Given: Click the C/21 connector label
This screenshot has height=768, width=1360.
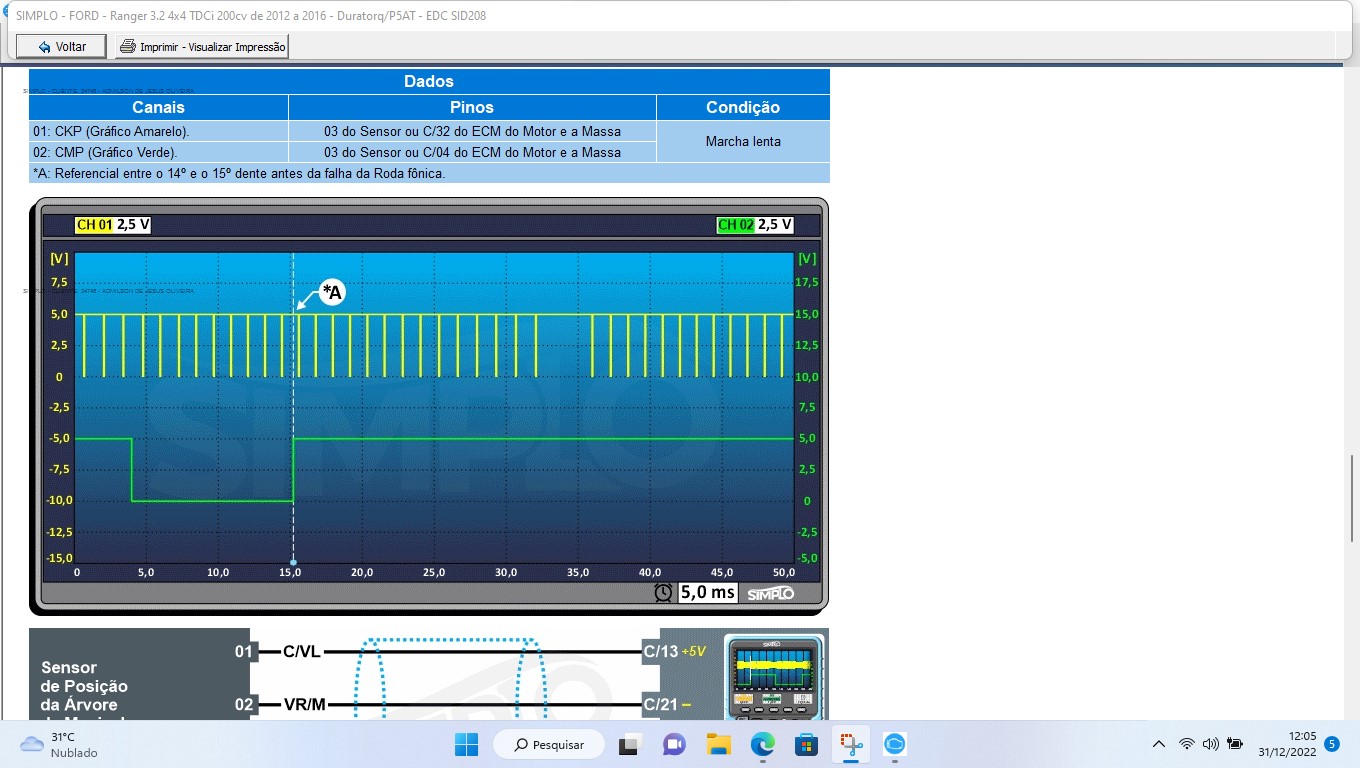Looking at the screenshot, I should point(667,704).
